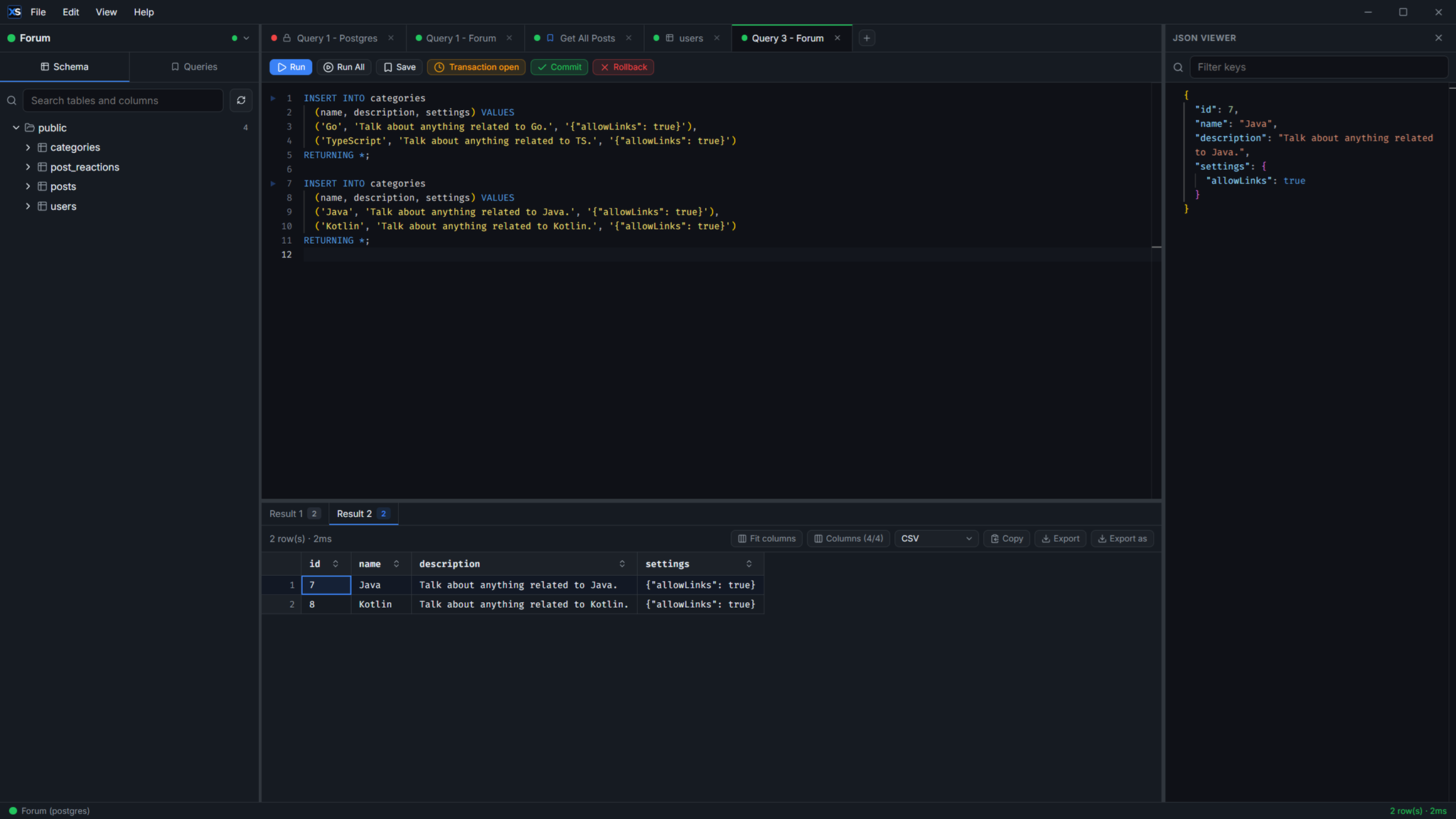Sort by the id column

336,564
